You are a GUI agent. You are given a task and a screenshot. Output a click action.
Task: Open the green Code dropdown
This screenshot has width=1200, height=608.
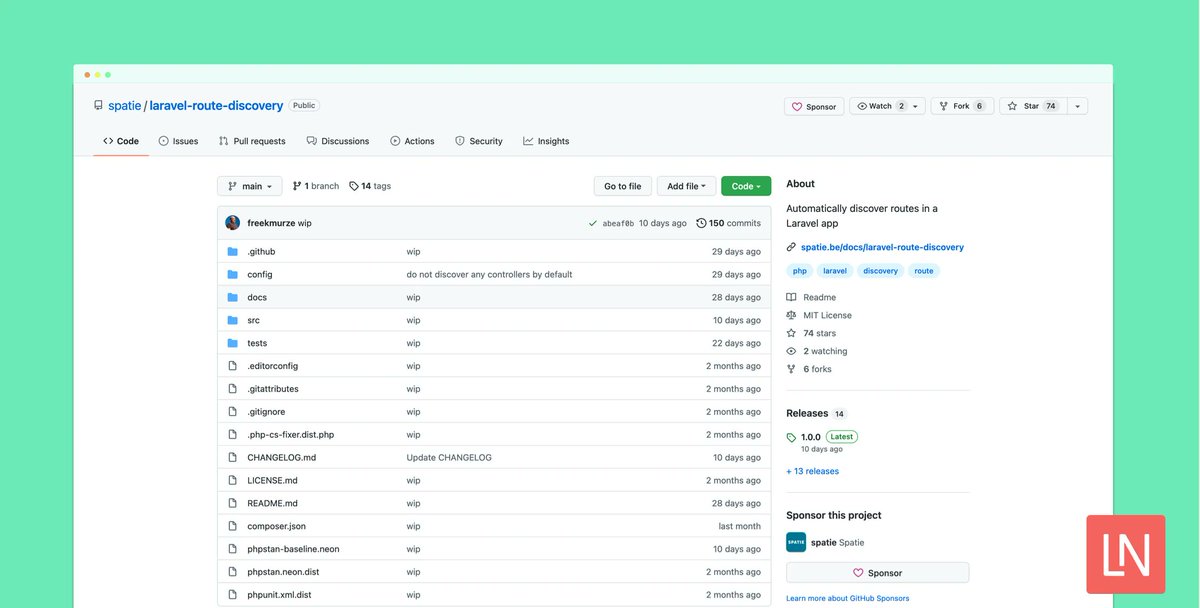pos(746,186)
